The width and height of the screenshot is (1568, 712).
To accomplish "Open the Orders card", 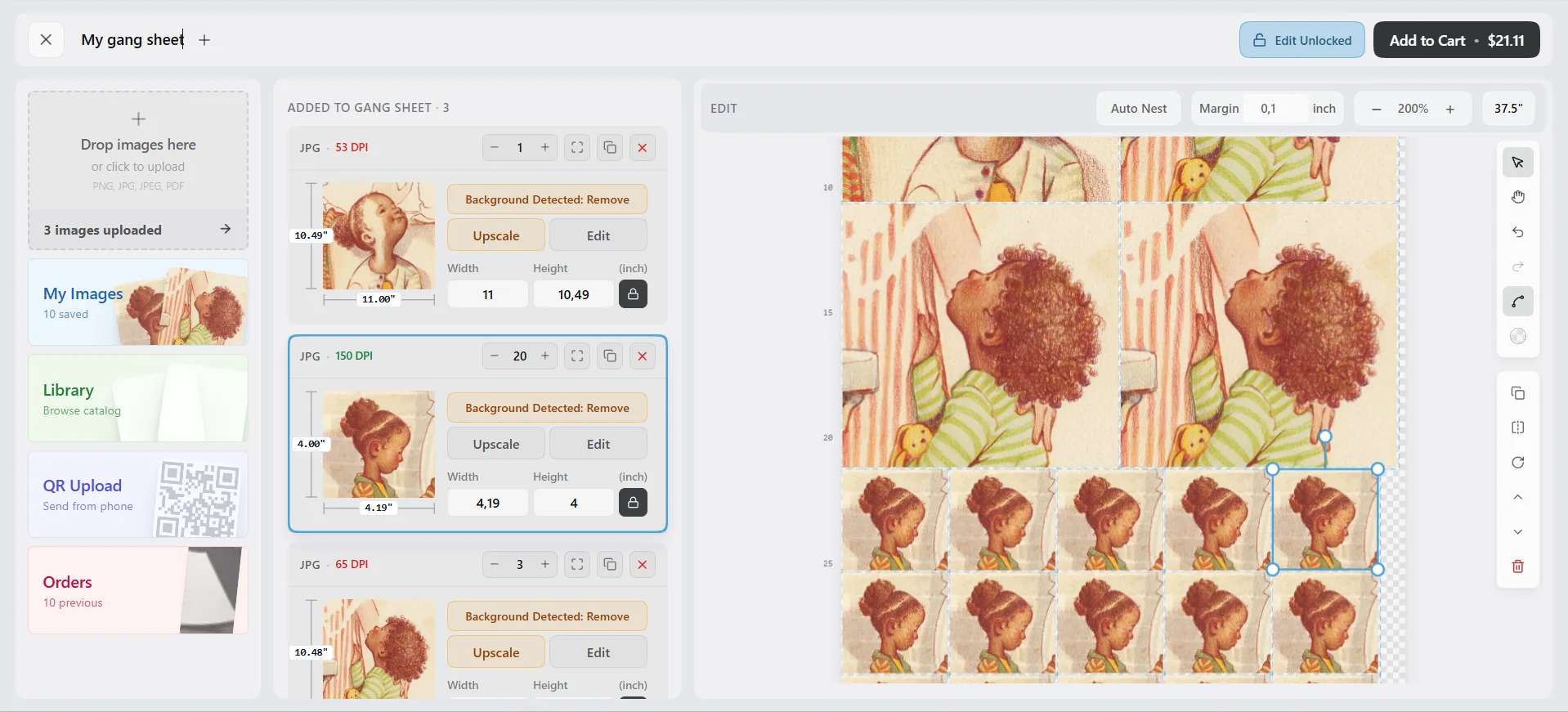I will (x=138, y=590).
